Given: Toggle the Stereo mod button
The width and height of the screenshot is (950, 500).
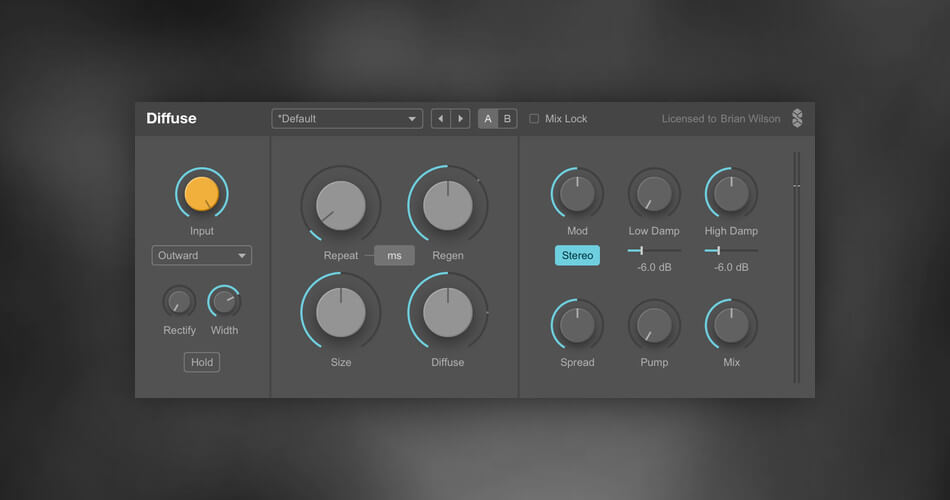Looking at the screenshot, I should [x=577, y=256].
